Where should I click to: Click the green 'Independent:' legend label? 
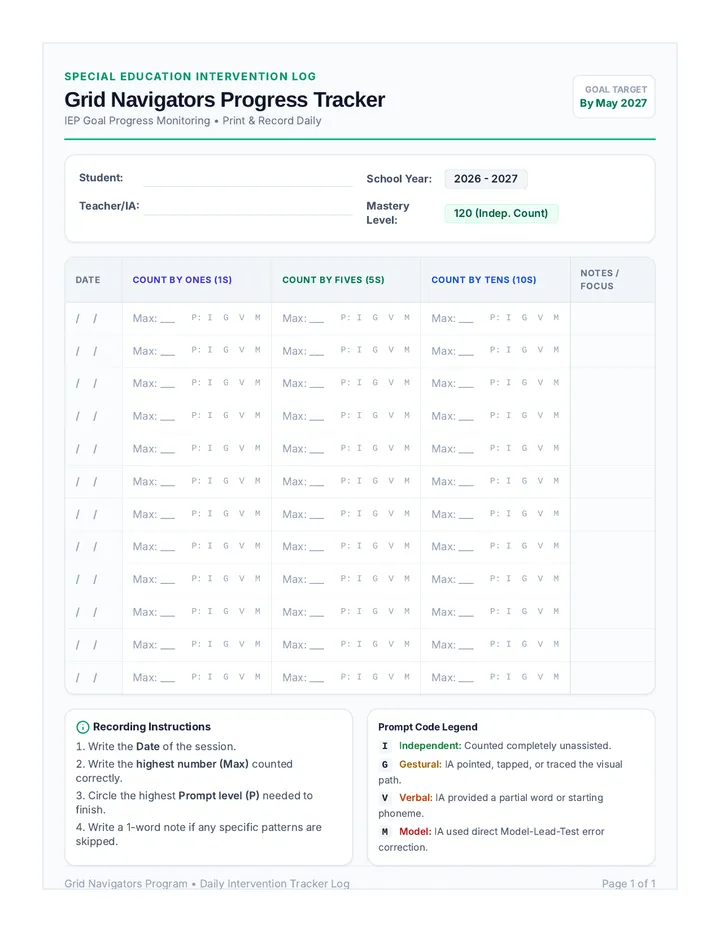430,746
